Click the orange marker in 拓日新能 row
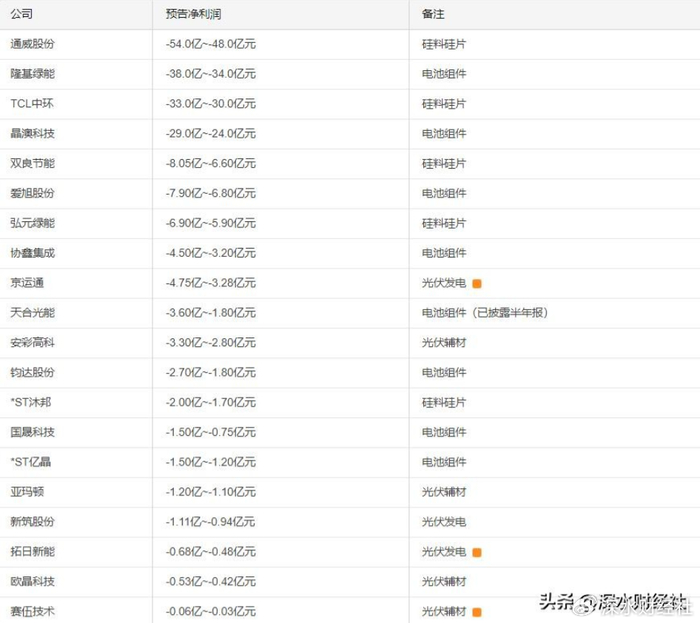The height and width of the screenshot is (623, 700). tap(477, 552)
